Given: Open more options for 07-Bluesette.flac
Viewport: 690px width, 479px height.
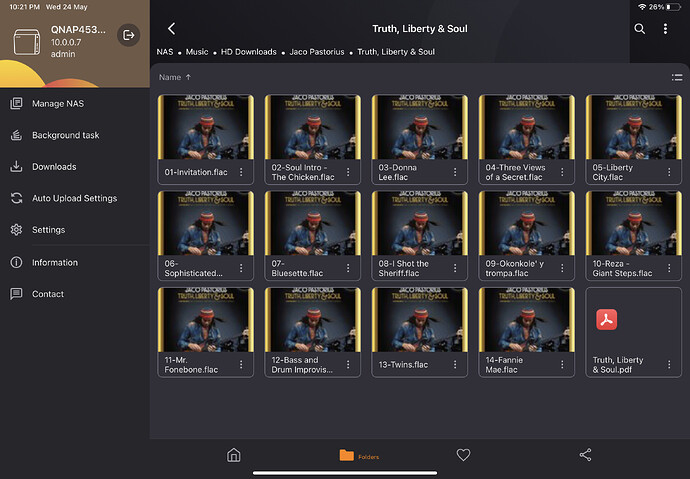Looking at the screenshot, I should pos(348,268).
